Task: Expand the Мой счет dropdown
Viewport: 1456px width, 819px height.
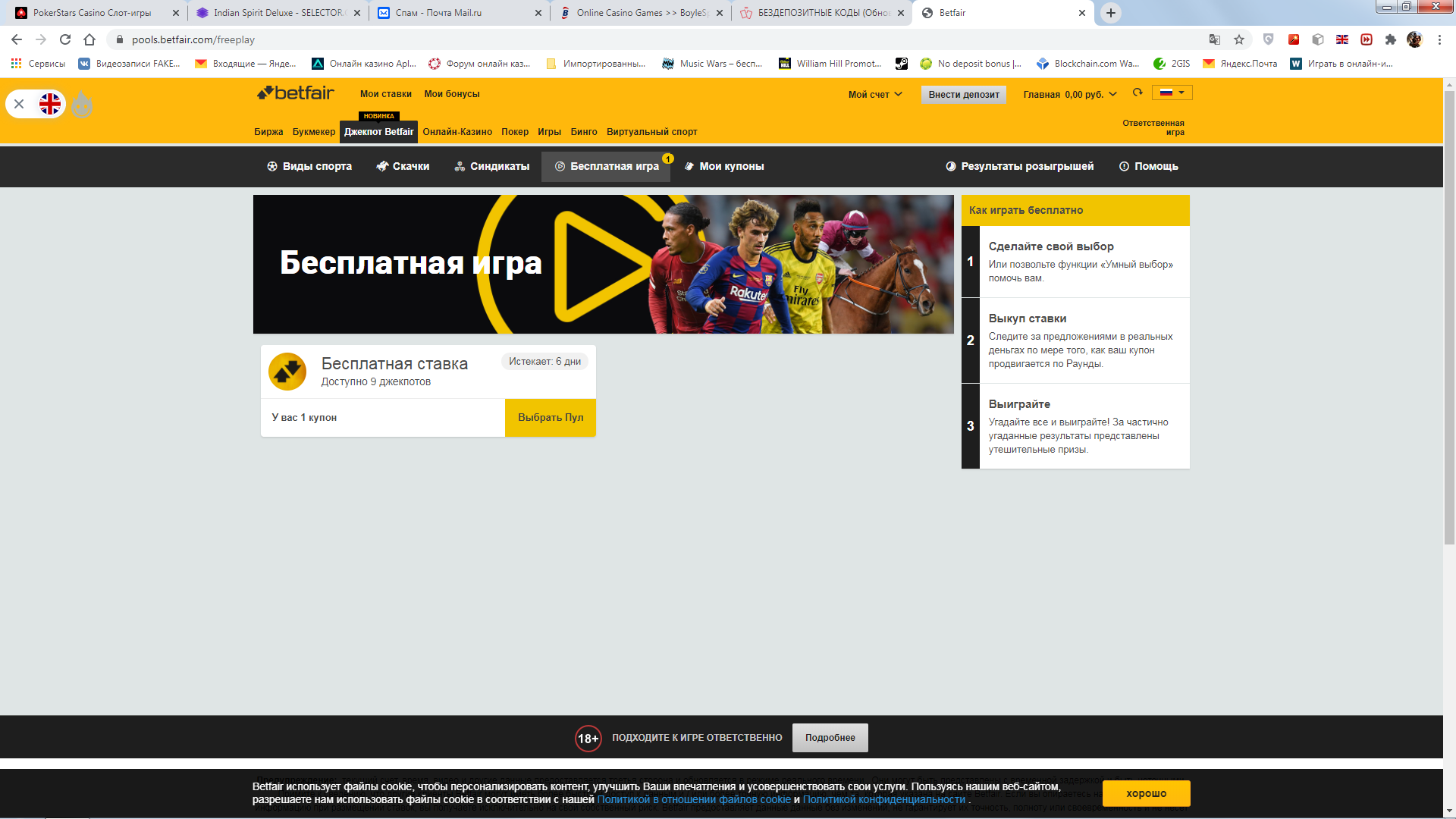Action: click(875, 94)
